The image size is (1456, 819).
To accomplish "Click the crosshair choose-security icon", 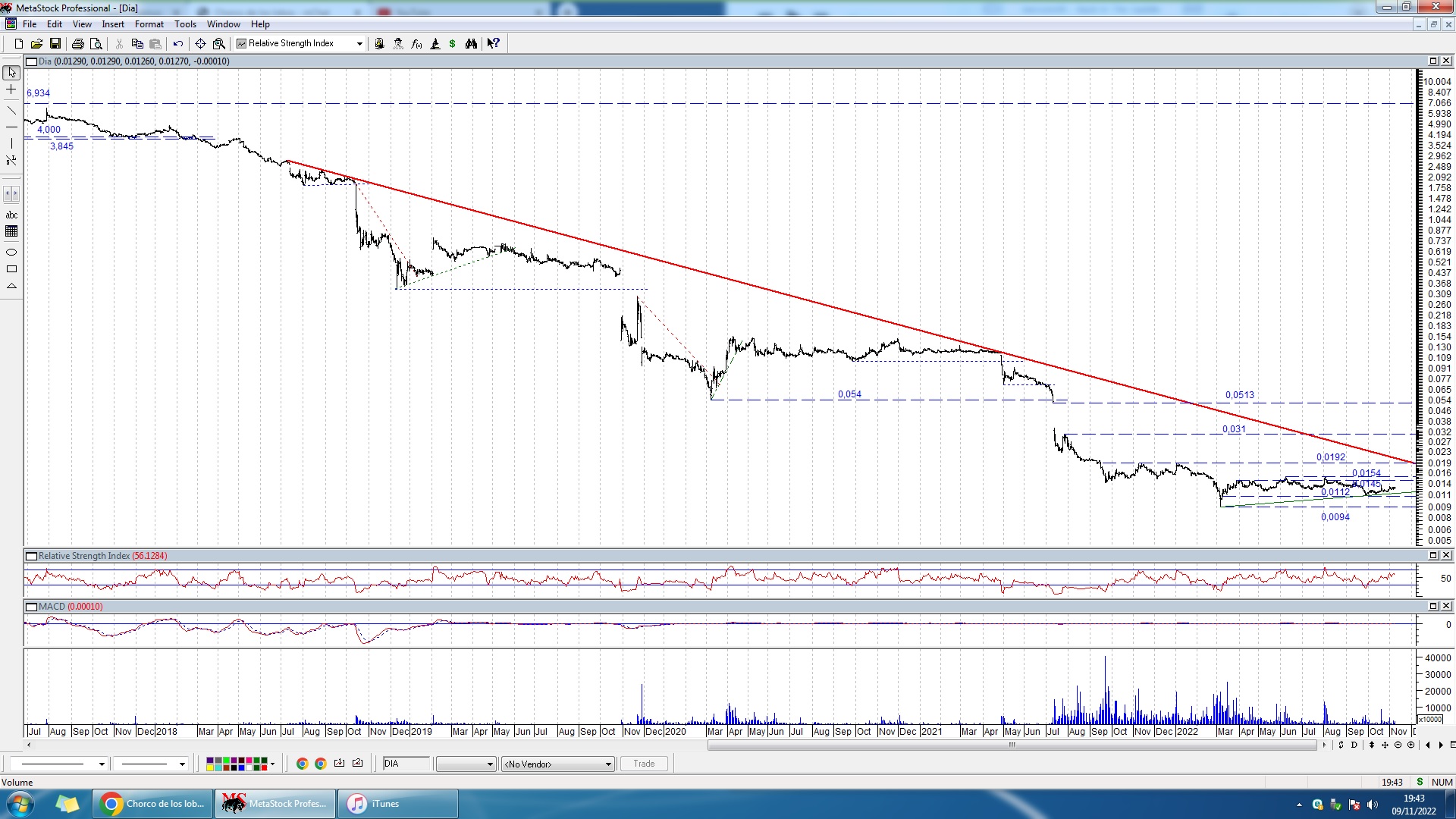I will click(x=200, y=44).
